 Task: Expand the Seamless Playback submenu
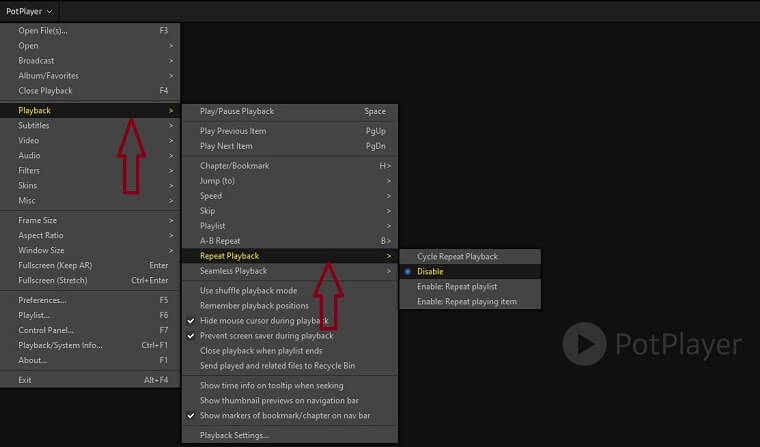(290, 271)
